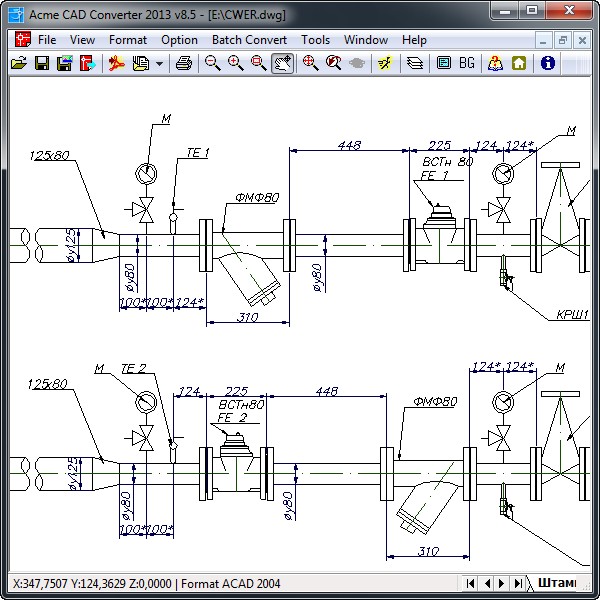Open the Layers stack icon
Screen dimensions: 600x600
click(x=415, y=63)
